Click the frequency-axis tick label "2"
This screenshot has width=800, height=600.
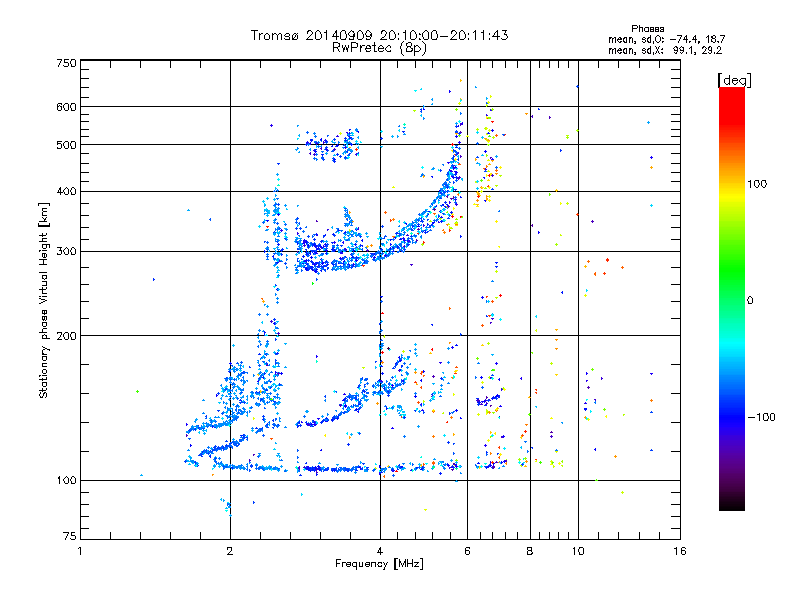230,551
